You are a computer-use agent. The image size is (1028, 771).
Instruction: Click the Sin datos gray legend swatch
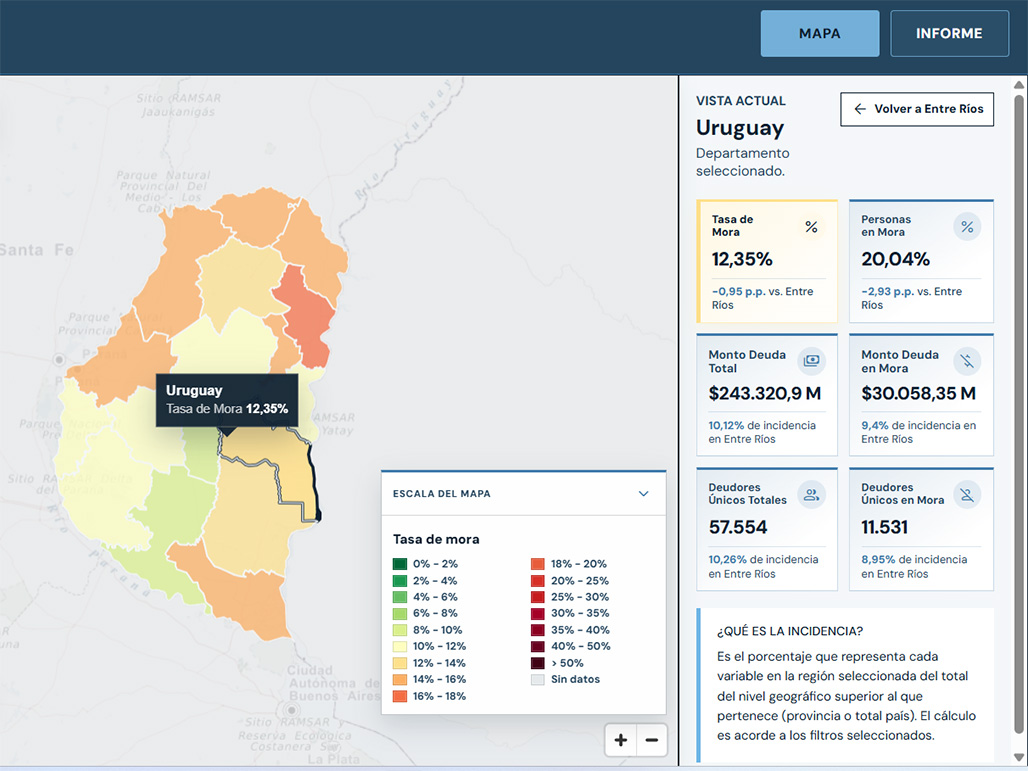[x=538, y=680]
